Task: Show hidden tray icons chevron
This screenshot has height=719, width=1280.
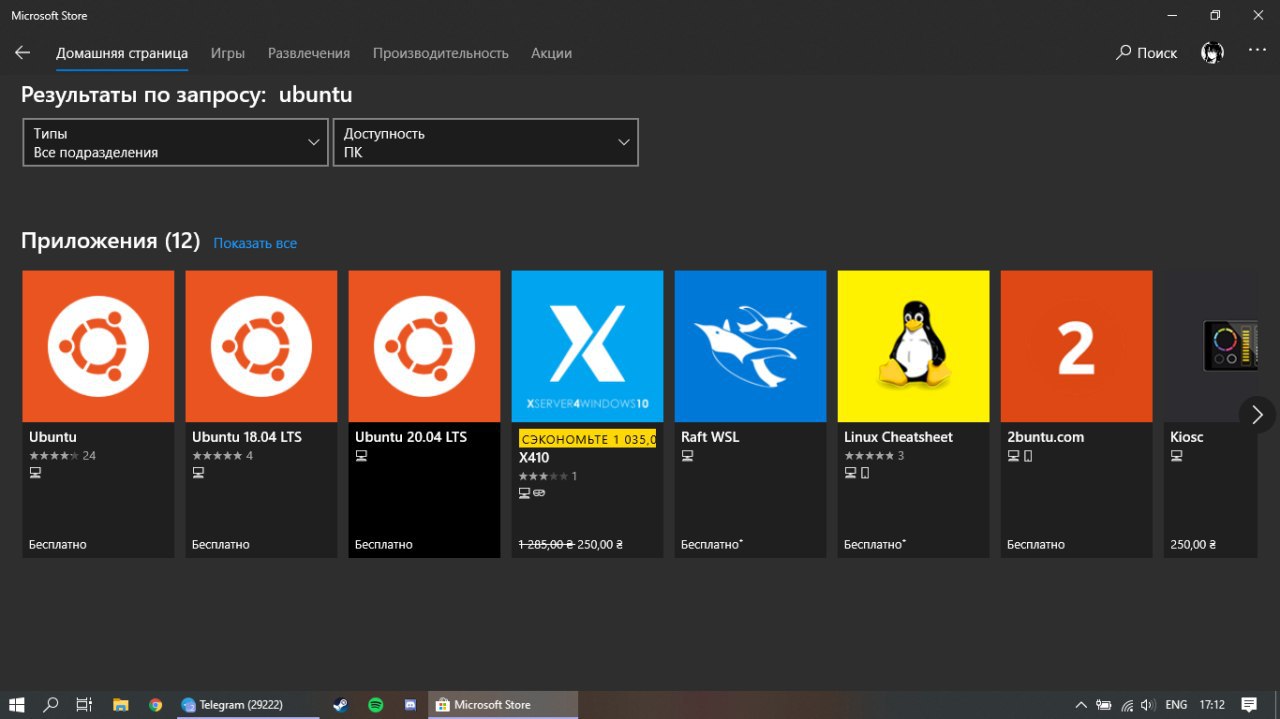Action: [x=1081, y=705]
